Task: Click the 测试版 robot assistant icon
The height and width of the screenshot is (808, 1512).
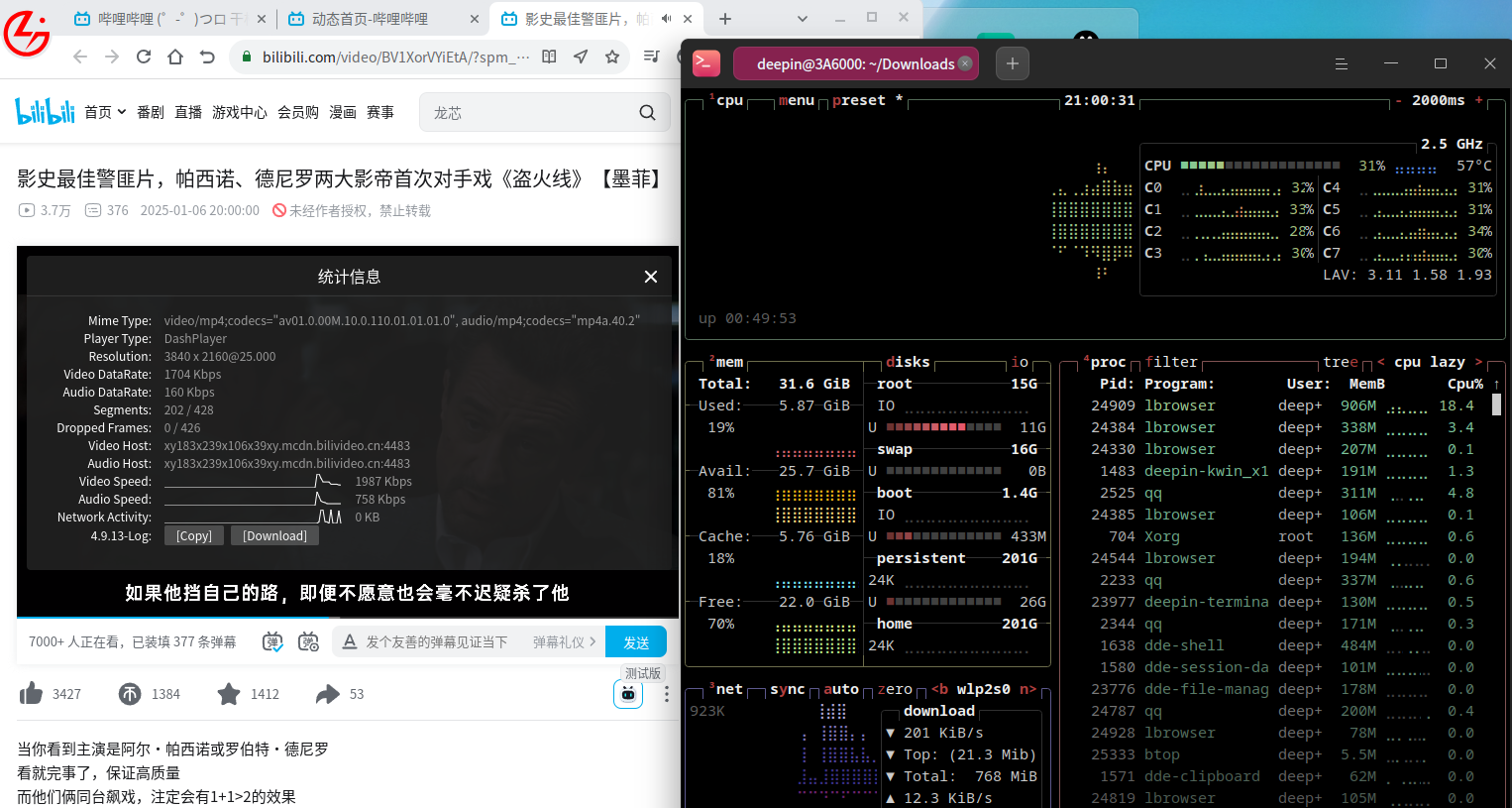Action: point(628,694)
